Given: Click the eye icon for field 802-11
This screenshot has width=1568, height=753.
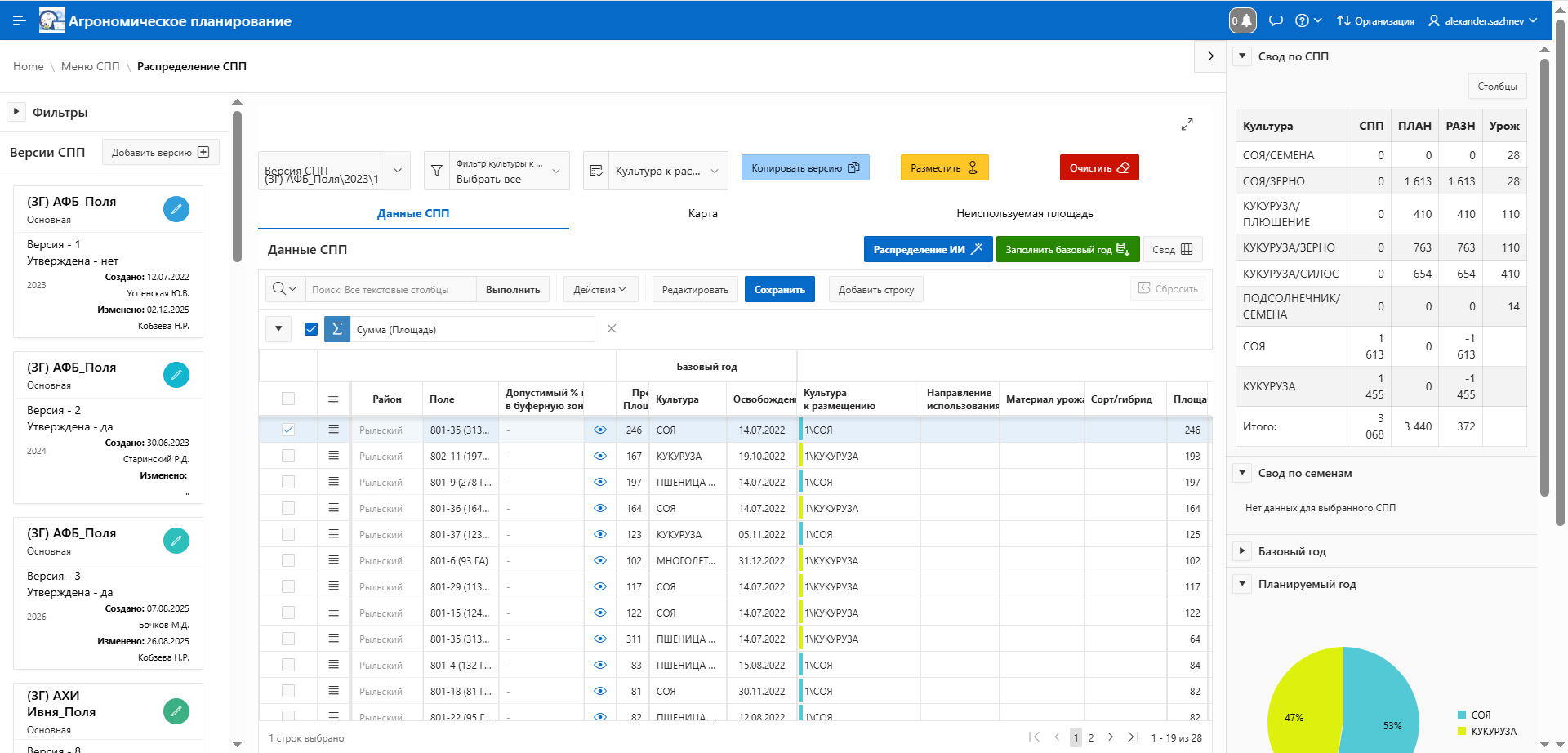Looking at the screenshot, I should click(600, 456).
